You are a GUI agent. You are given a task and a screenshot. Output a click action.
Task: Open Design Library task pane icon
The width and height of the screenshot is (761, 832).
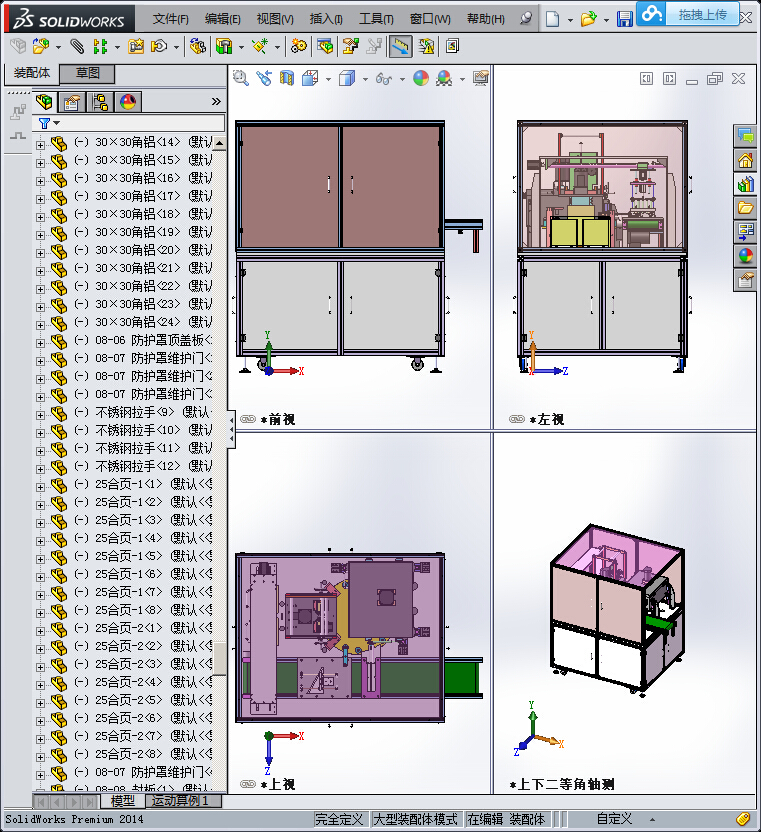click(745, 184)
